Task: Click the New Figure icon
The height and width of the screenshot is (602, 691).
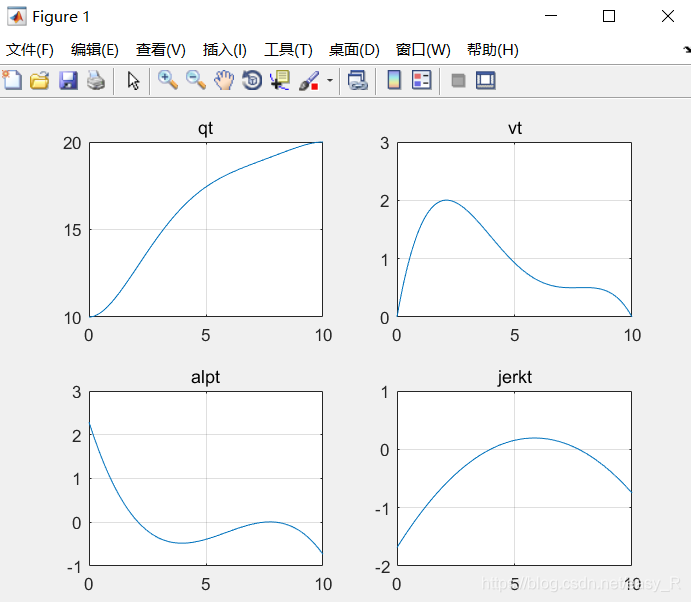Action: tap(12, 81)
